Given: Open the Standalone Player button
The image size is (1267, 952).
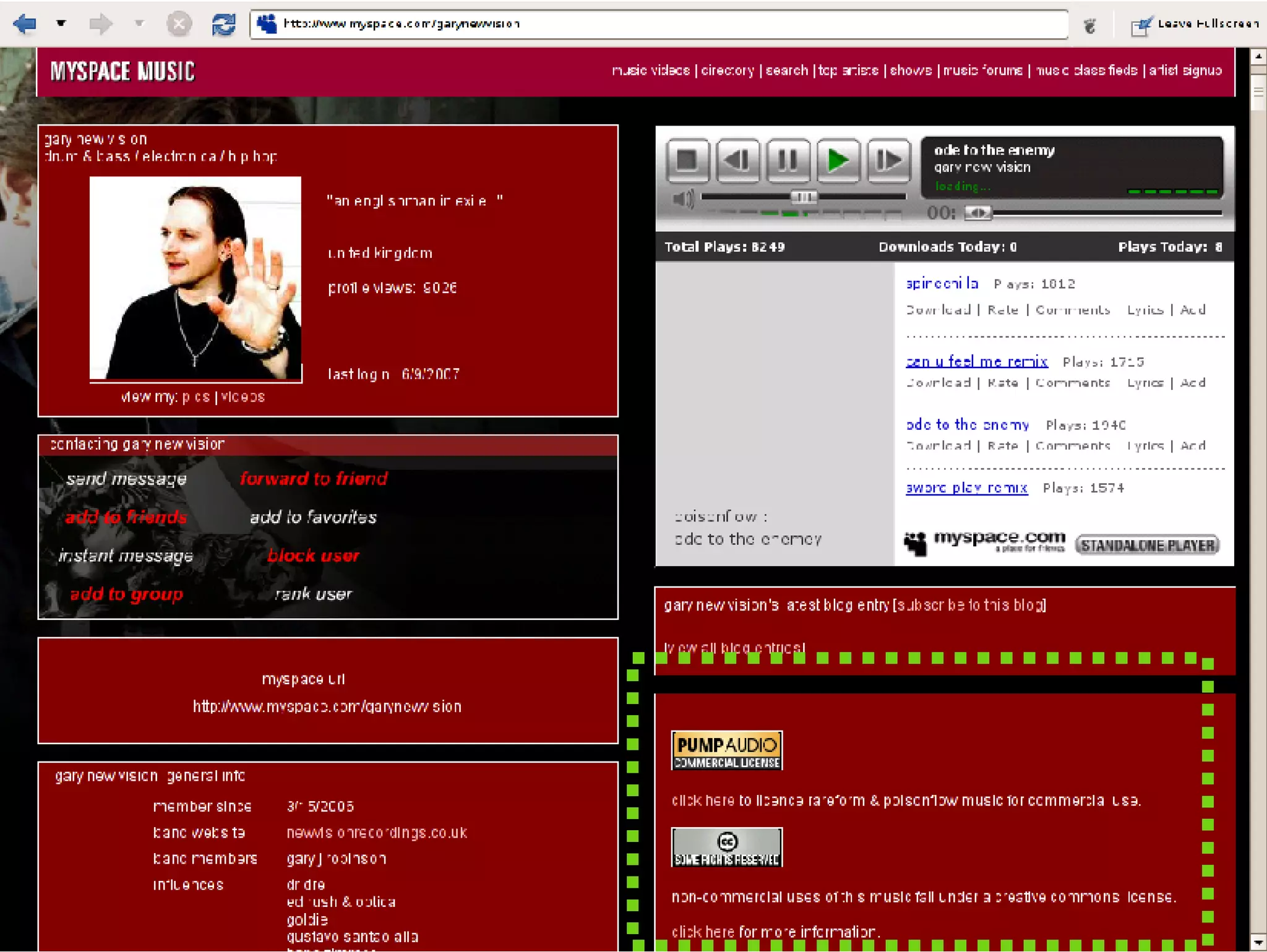Looking at the screenshot, I should click(1148, 546).
